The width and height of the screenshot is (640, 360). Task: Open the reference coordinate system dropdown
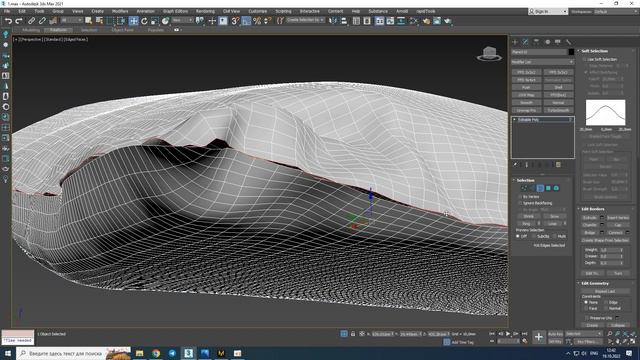pos(182,20)
